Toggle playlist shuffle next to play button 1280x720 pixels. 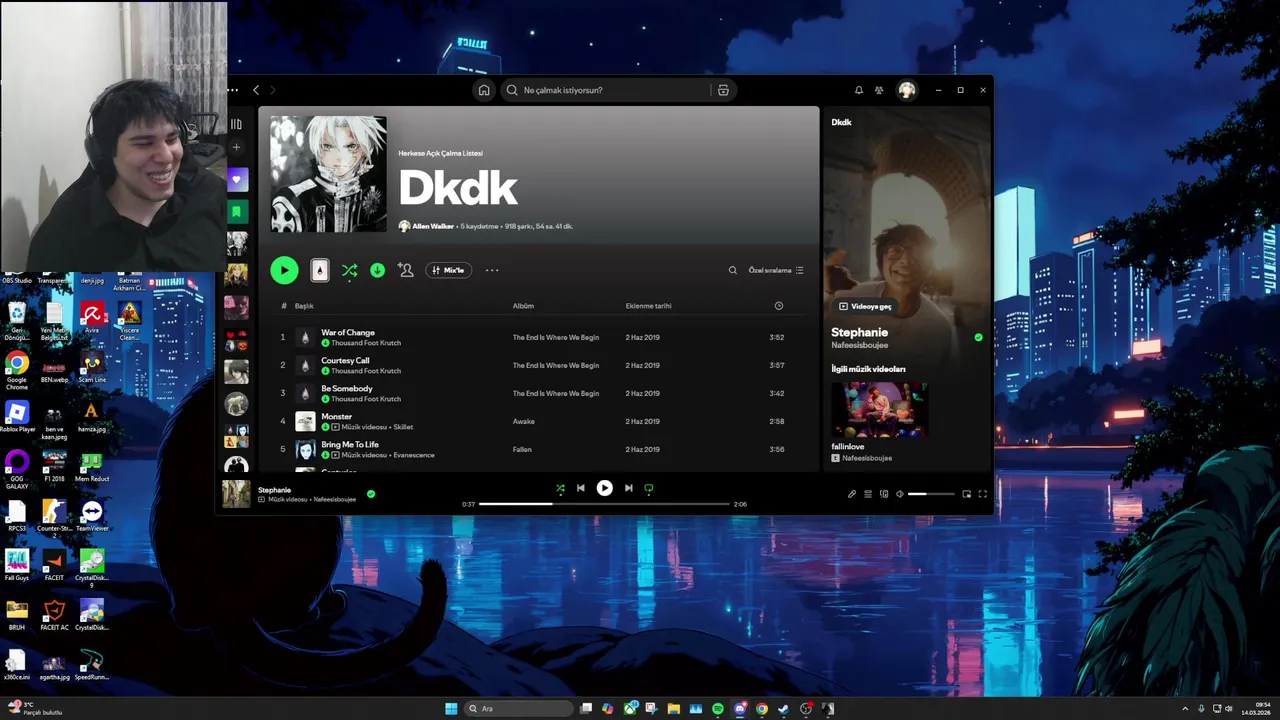349,270
